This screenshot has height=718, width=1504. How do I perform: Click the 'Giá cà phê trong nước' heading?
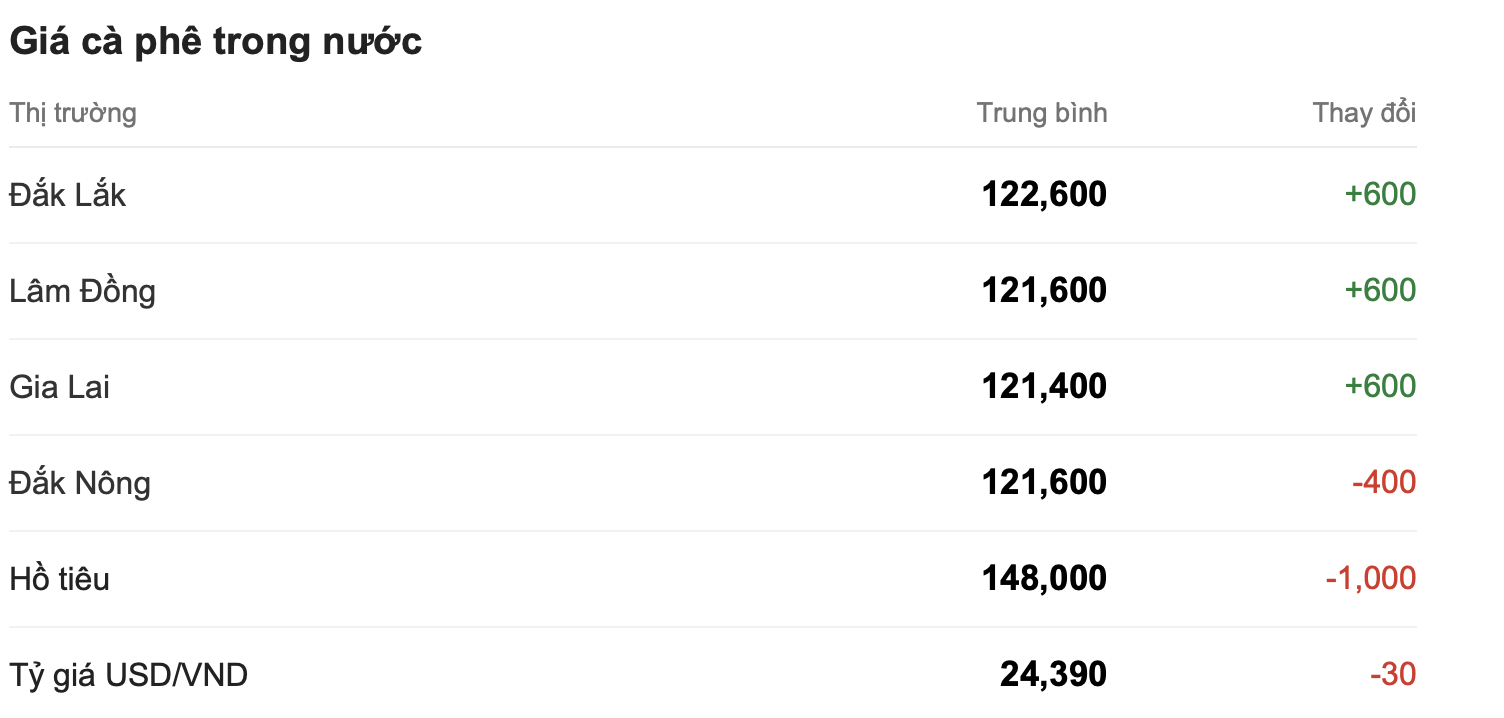tap(216, 41)
